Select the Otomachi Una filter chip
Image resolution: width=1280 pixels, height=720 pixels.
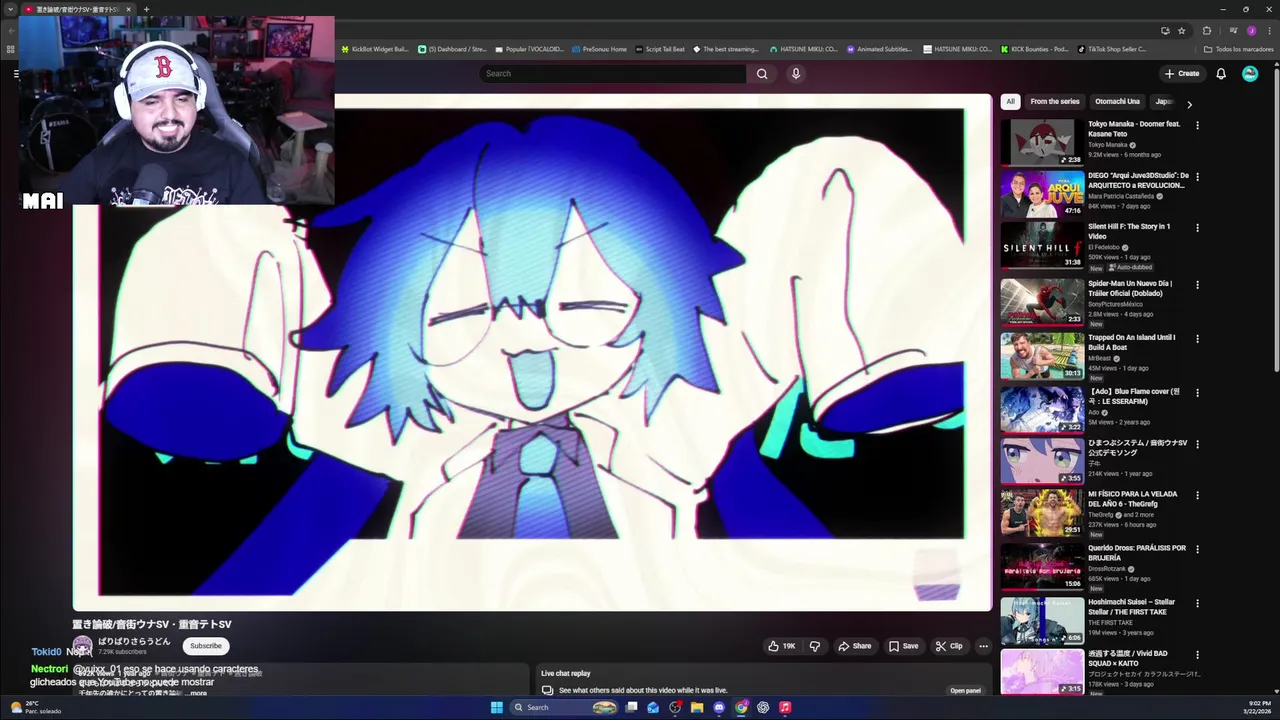point(1117,101)
